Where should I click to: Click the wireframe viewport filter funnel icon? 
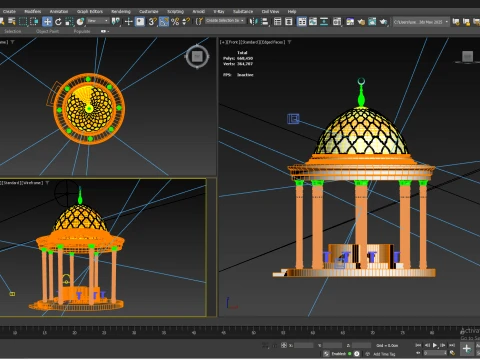47,183
